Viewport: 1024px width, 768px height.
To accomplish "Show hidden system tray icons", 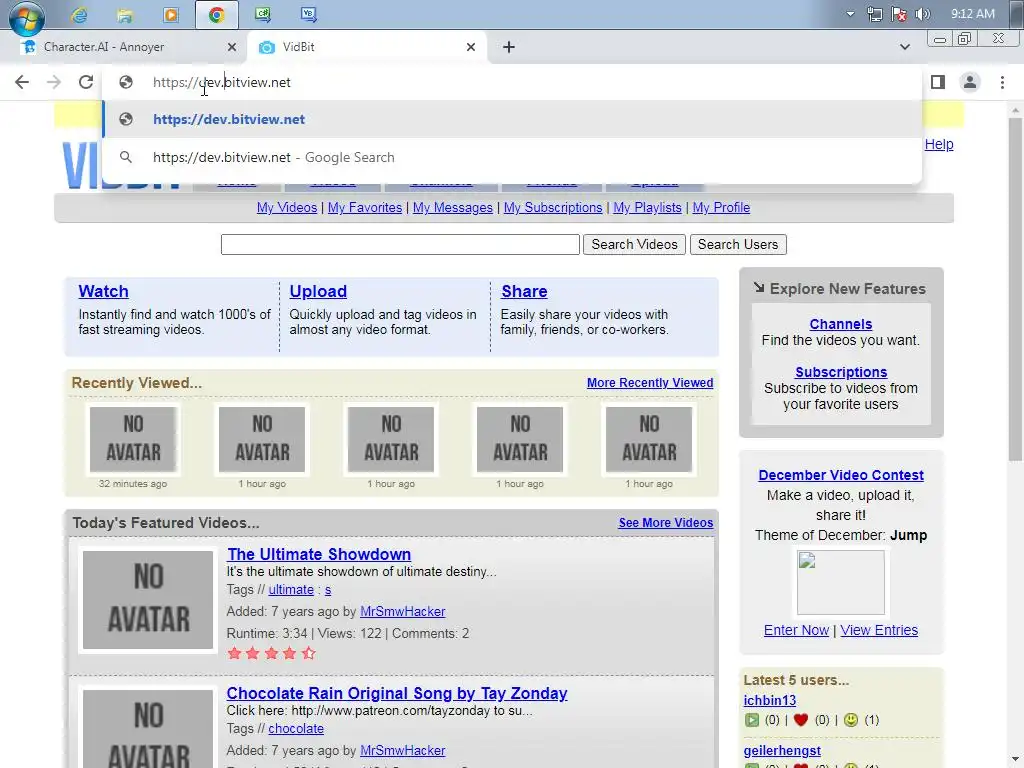I will tap(850, 14).
